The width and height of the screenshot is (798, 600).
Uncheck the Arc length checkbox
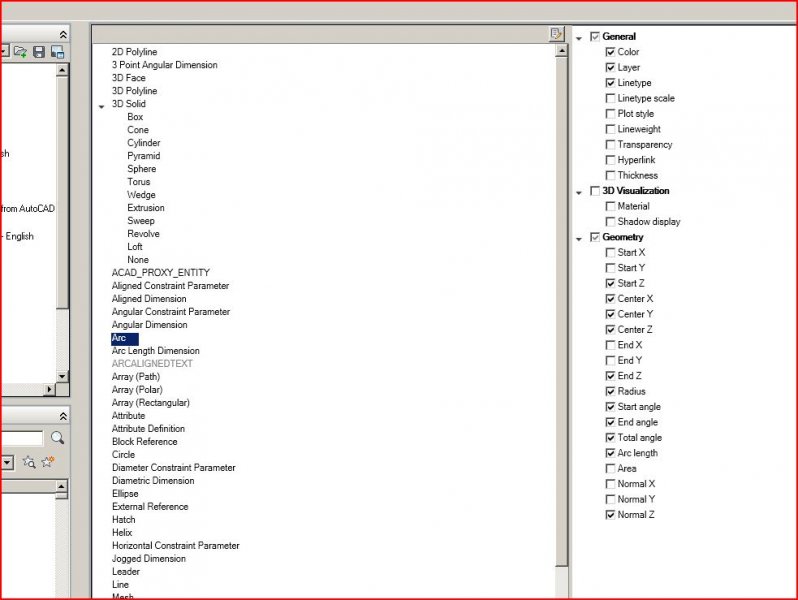[x=610, y=453]
